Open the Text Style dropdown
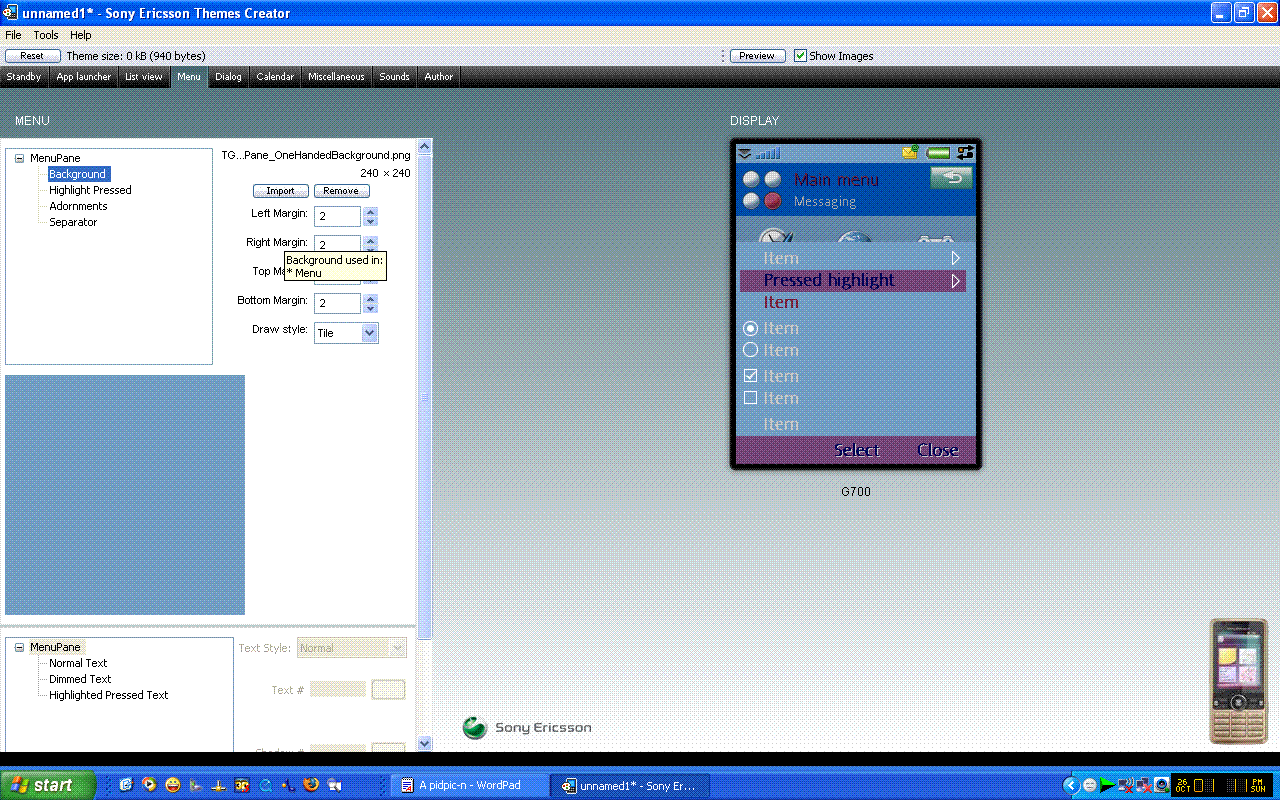Viewport: 1280px width, 800px height. (398, 648)
